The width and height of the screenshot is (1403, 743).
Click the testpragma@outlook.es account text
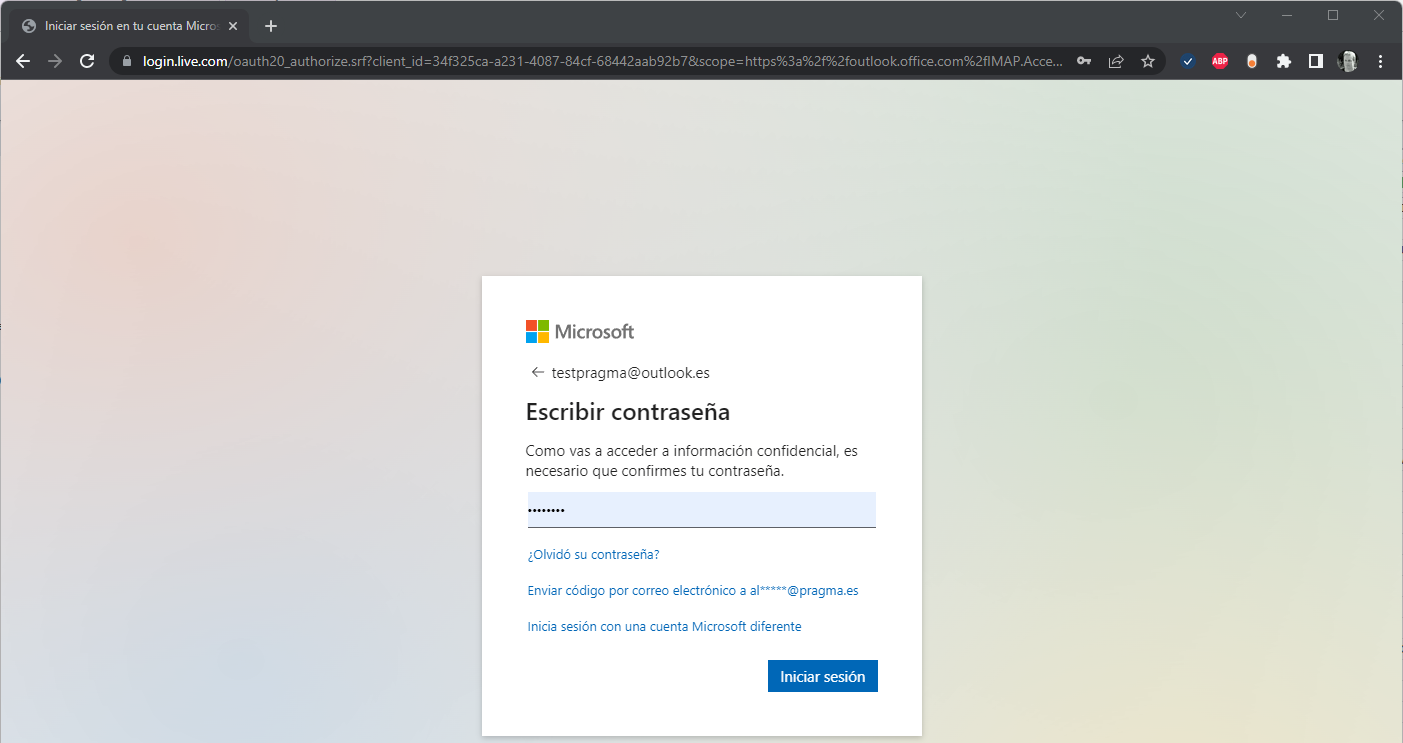(x=630, y=372)
